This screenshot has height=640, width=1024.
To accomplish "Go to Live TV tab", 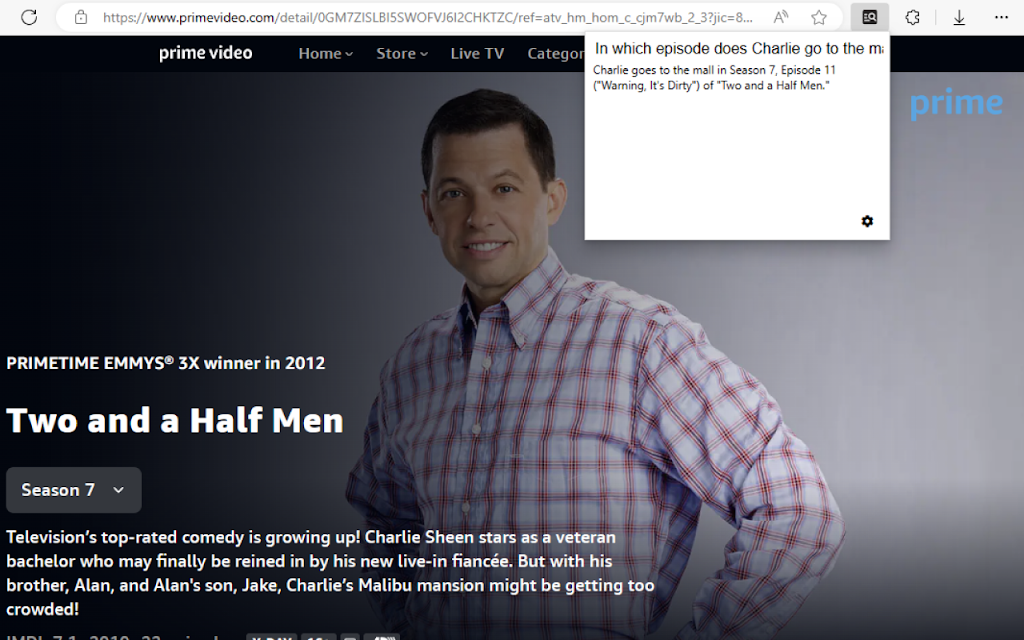I will (477, 54).
